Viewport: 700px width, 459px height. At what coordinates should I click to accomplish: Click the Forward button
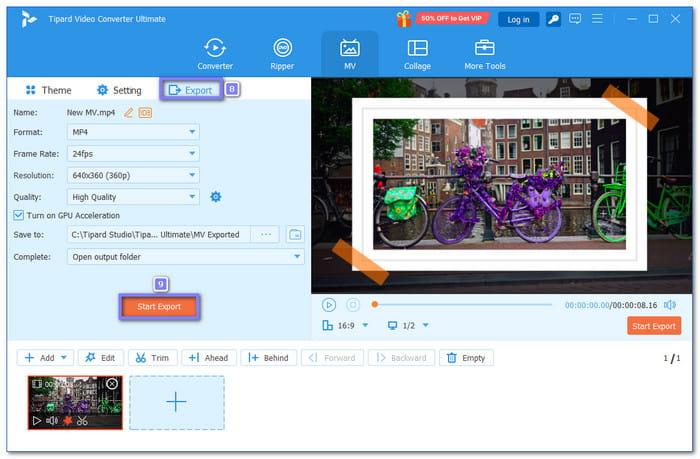tap(332, 358)
